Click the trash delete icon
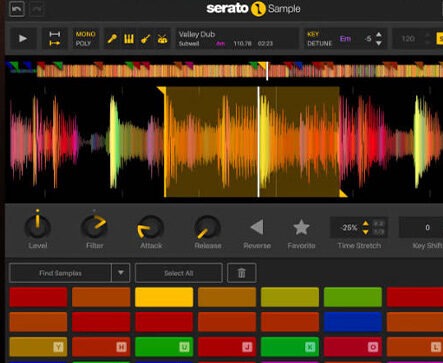This screenshot has height=363, width=443. point(242,273)
